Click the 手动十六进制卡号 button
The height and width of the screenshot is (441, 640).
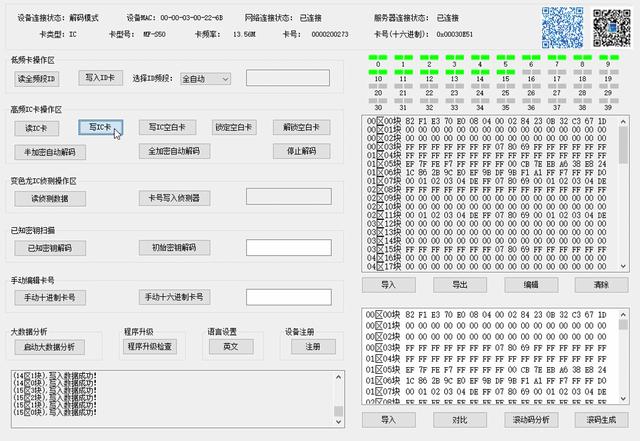point(174,297)
